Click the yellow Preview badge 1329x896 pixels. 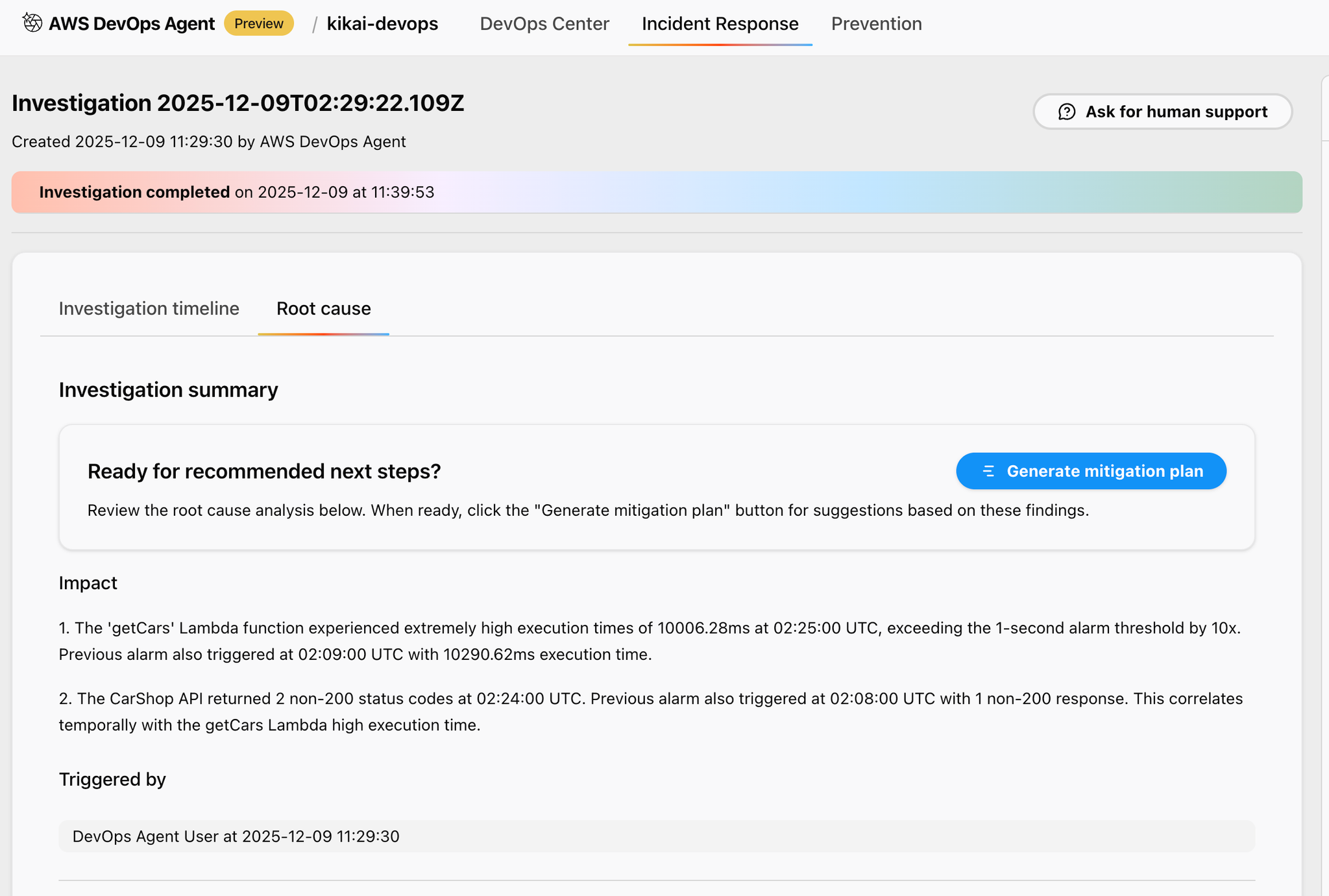(x=258, y=23)
